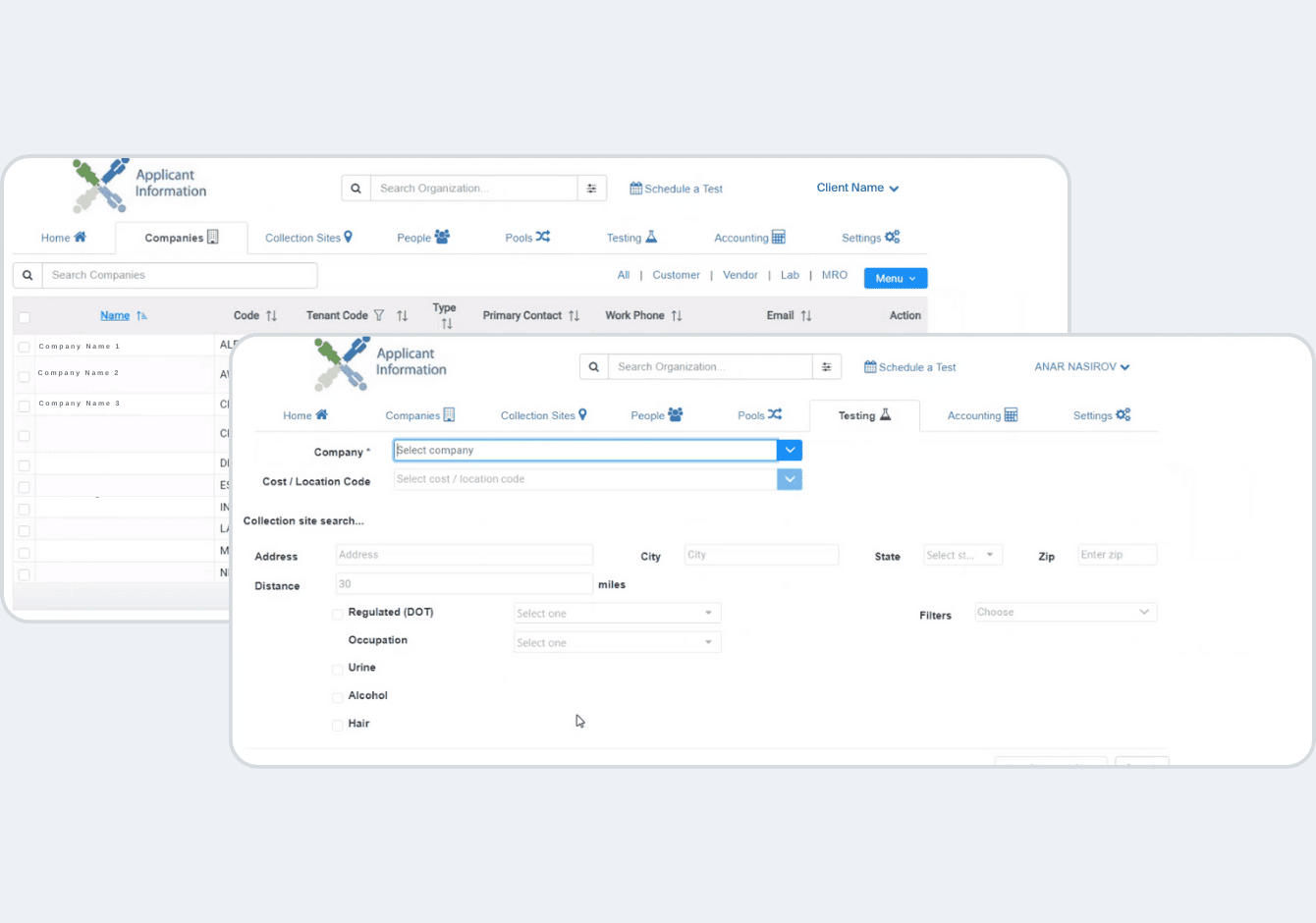Click the Schedule a Test calendar icon
The width and height of the screenshot is (1316, 923).
(869, 365)
